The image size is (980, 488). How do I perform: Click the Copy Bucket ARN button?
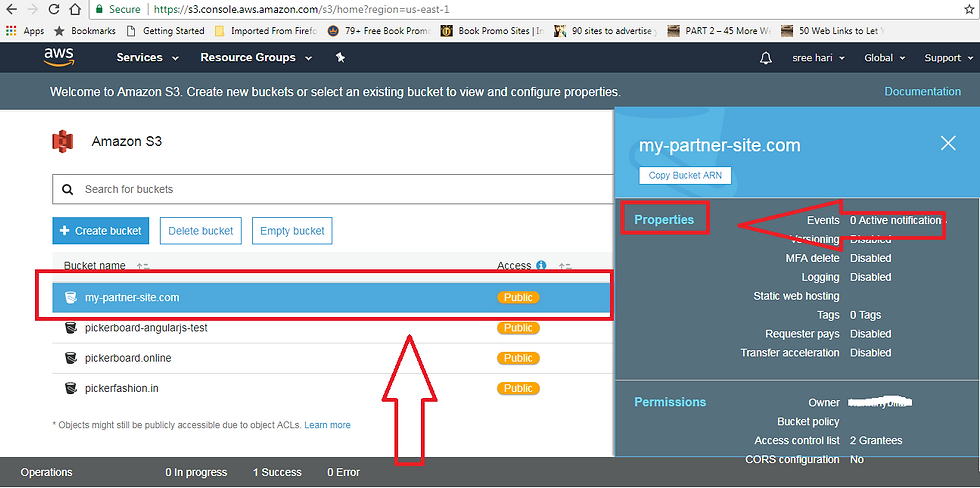685,176
